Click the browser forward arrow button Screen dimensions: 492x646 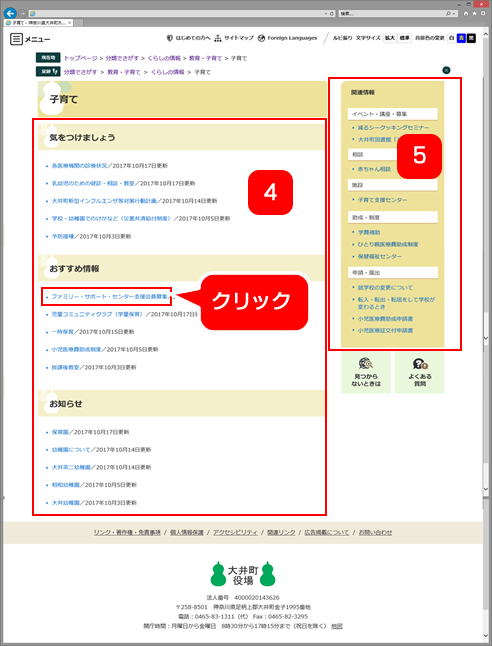pyautogui.click(x=23, y=13)
